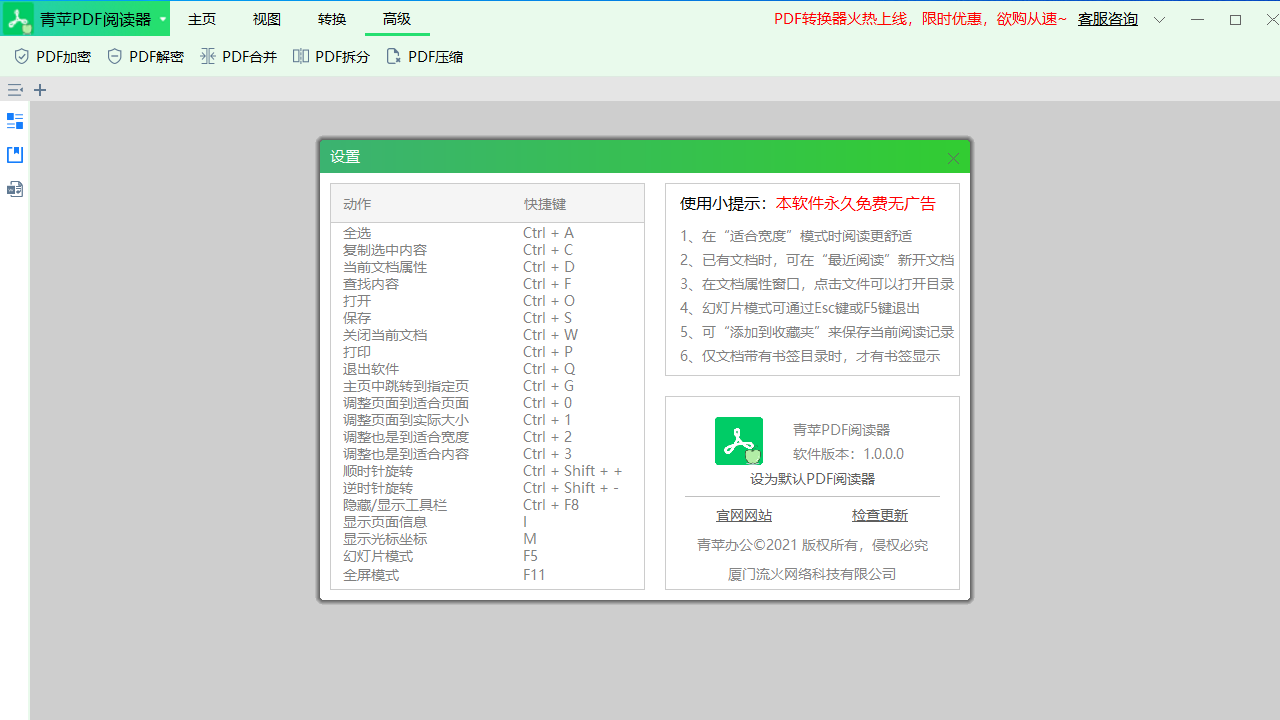Close the 设置 dialog with its X
Image resolution: width=1280 pixels, height=720 pixels.
point(952,157)
